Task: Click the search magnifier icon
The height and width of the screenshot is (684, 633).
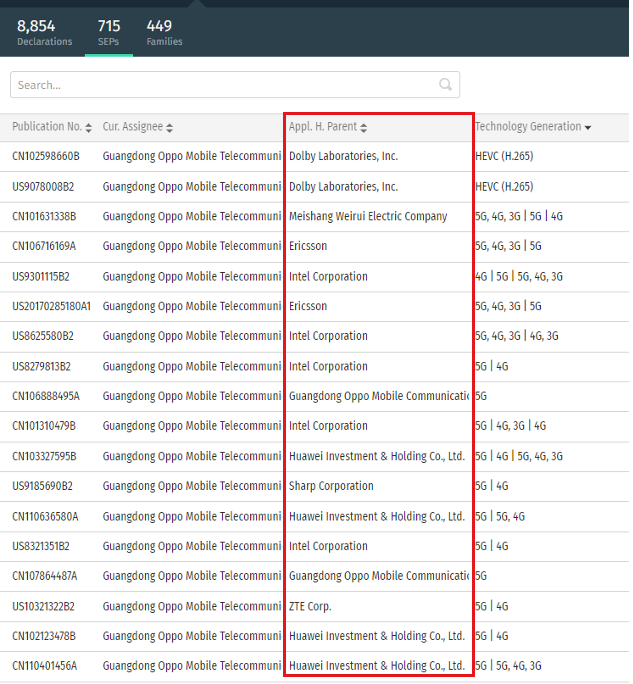Action: [445, 84]
